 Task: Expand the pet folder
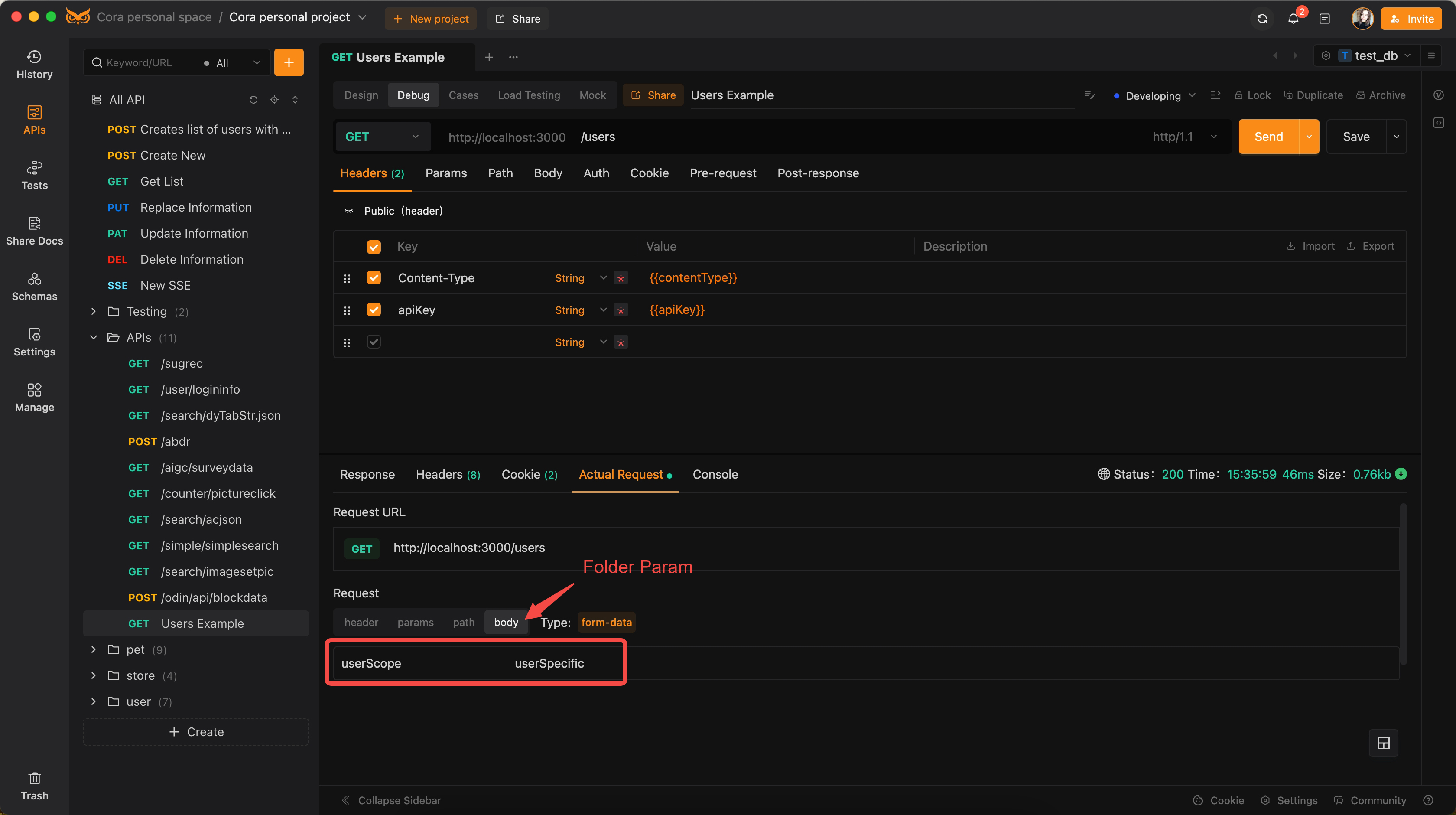point(93,649)
